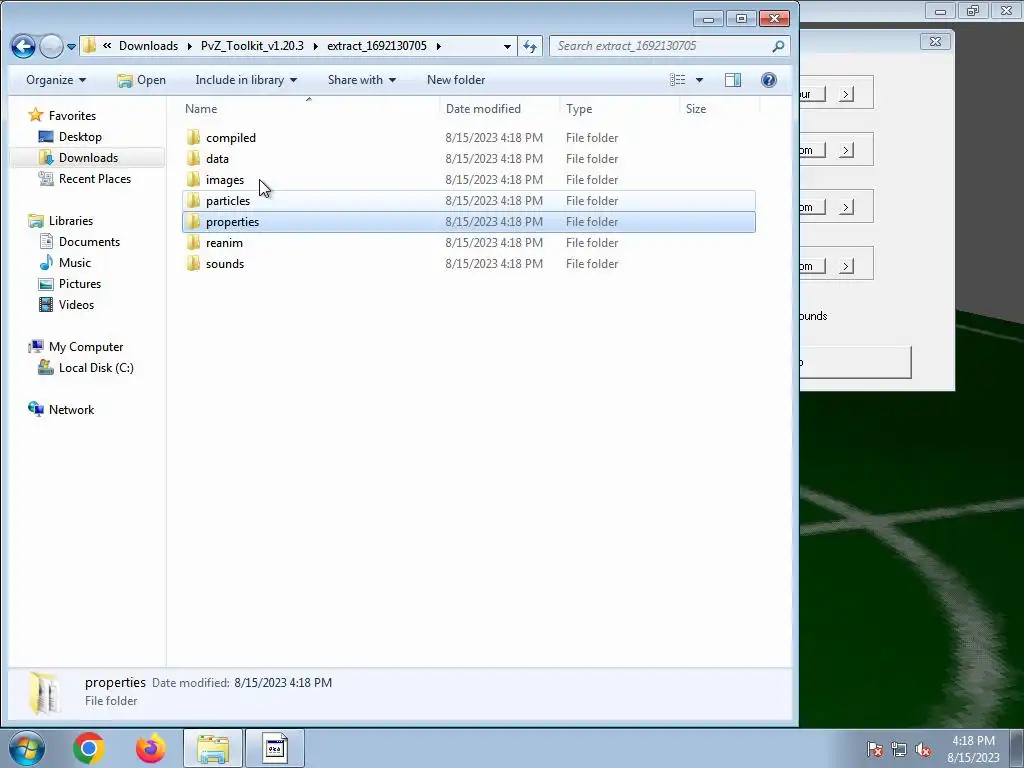Image resolution: width=1024 pixels, height=768 pixels.
Task: Click PvZ_Toolkit_v1.20.3 in the address breadcrumb
Action: point(252,46)
